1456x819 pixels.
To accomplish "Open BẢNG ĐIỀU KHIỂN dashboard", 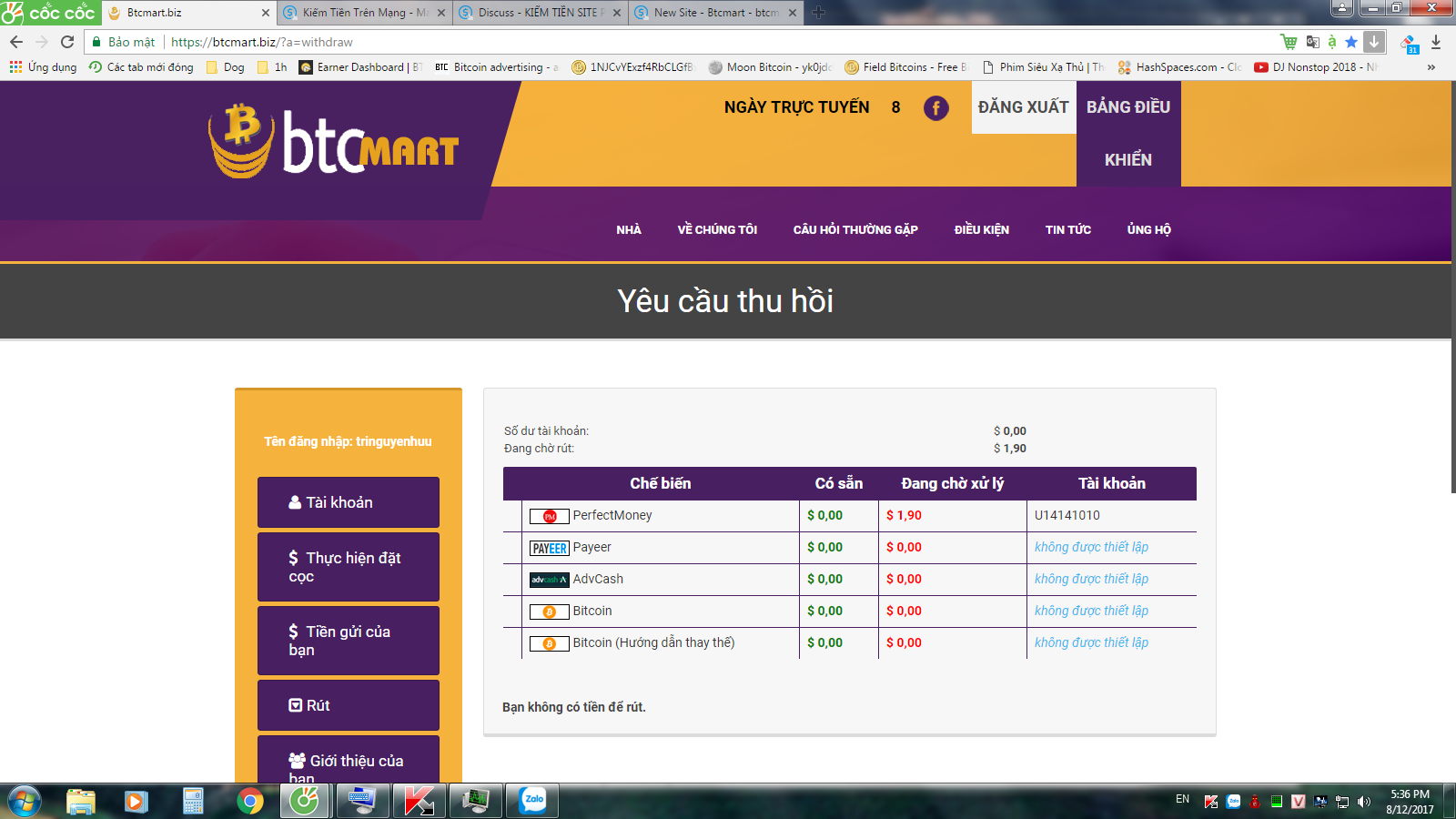I will click(1128, 134).
